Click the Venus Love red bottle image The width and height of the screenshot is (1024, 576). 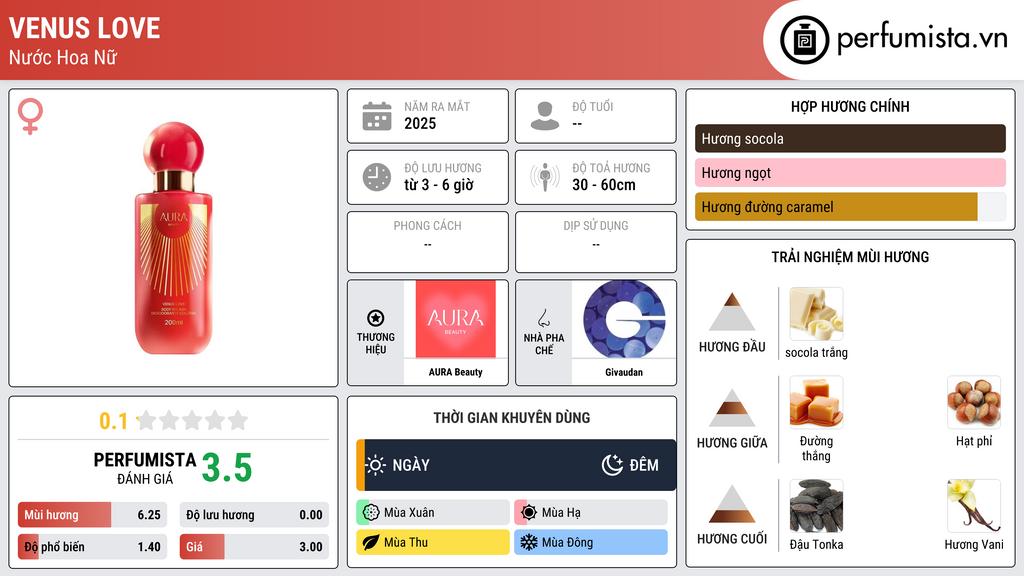click(x=174, y=238)
